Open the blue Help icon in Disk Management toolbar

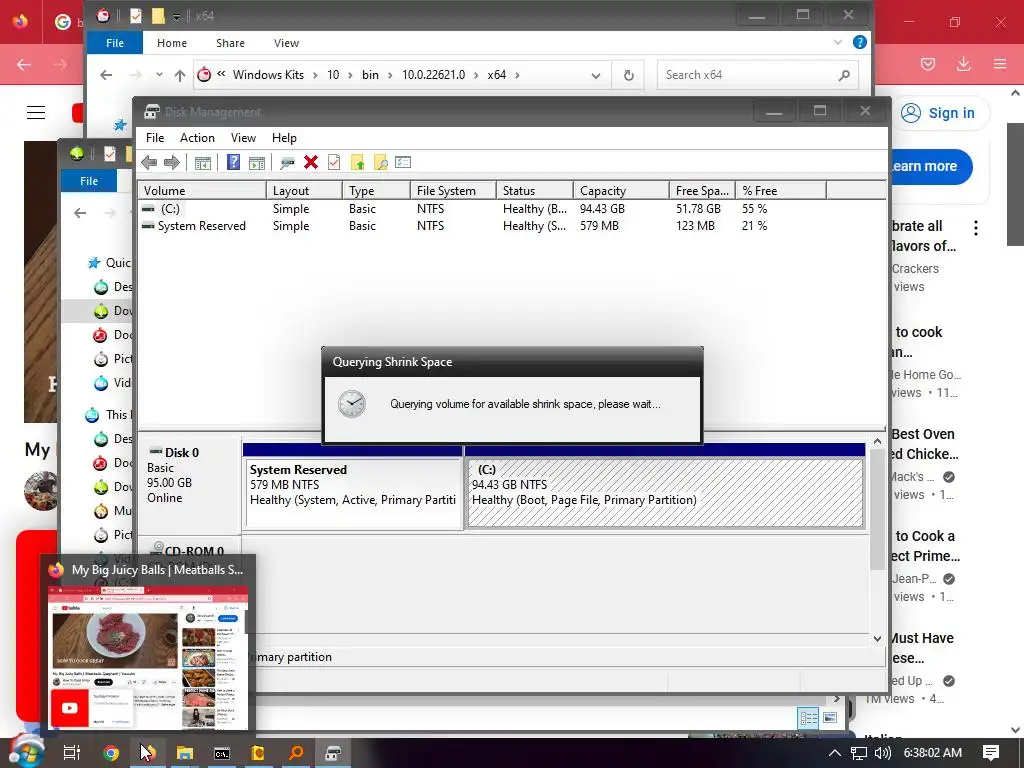point(233,162)
